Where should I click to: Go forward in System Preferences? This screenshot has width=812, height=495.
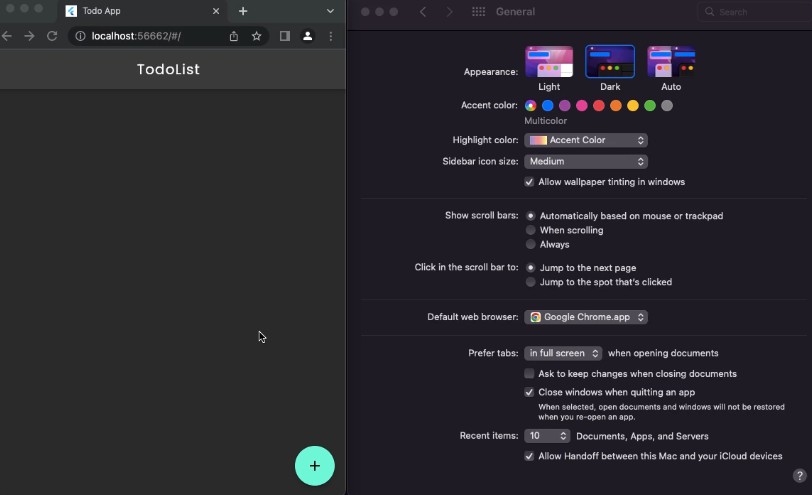(x=449, y=12)
